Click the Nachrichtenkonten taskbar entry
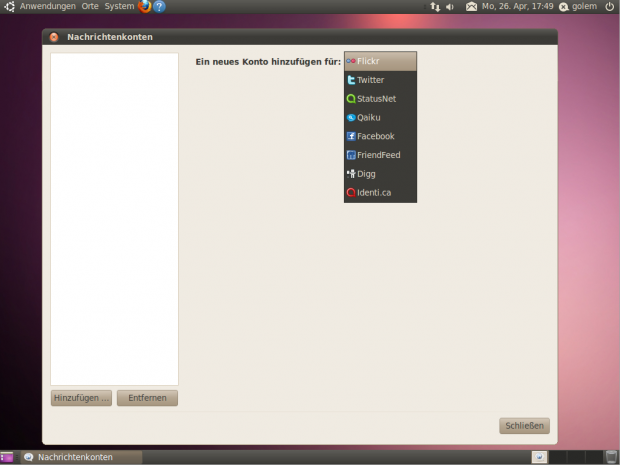 (x=75, y=457)
